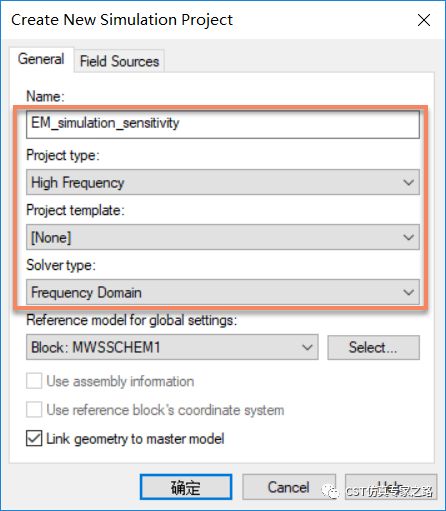Open the Solver type combo box

[223, 292]
